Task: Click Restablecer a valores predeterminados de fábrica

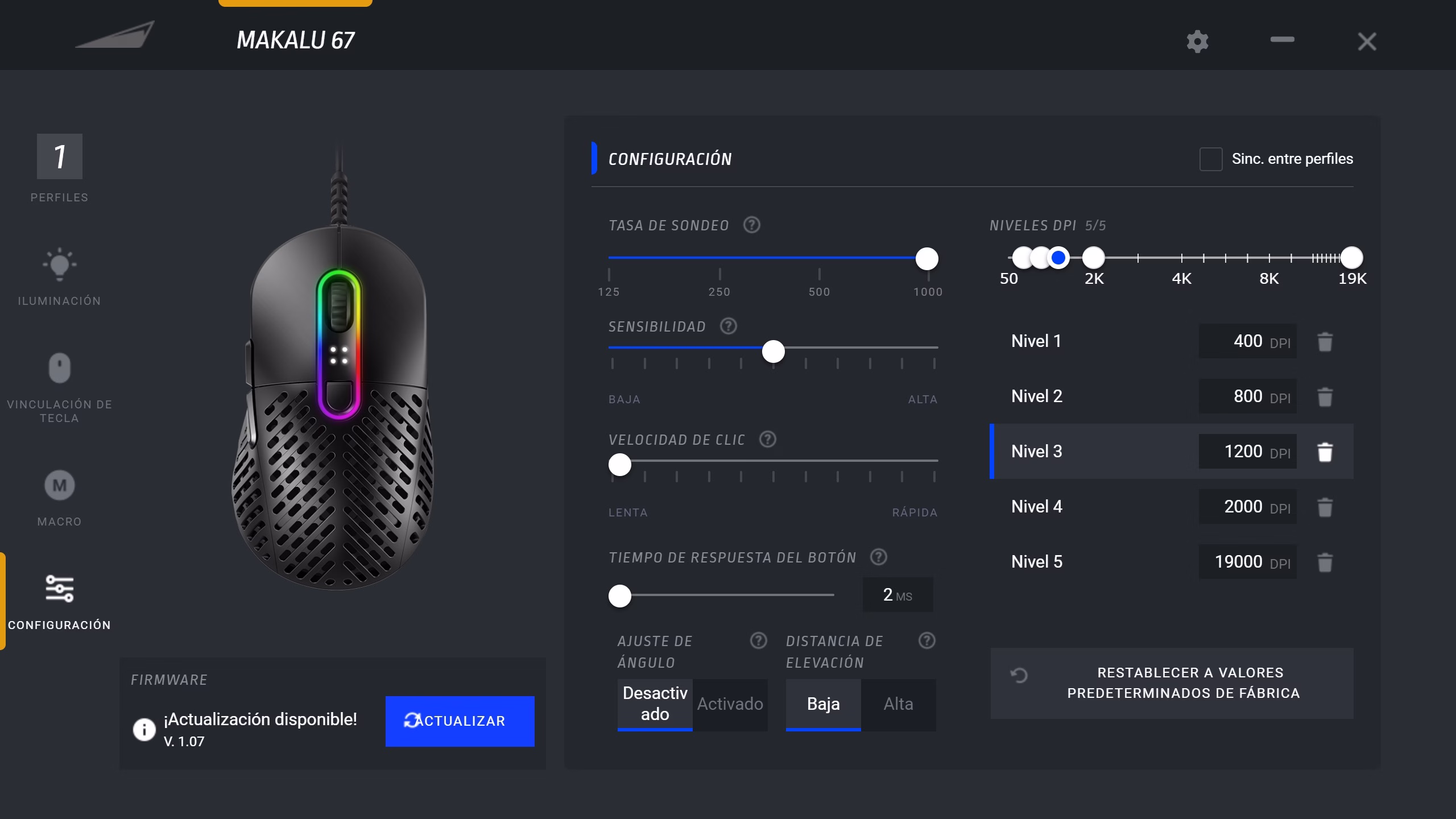Action: (x=1172, y=683)
